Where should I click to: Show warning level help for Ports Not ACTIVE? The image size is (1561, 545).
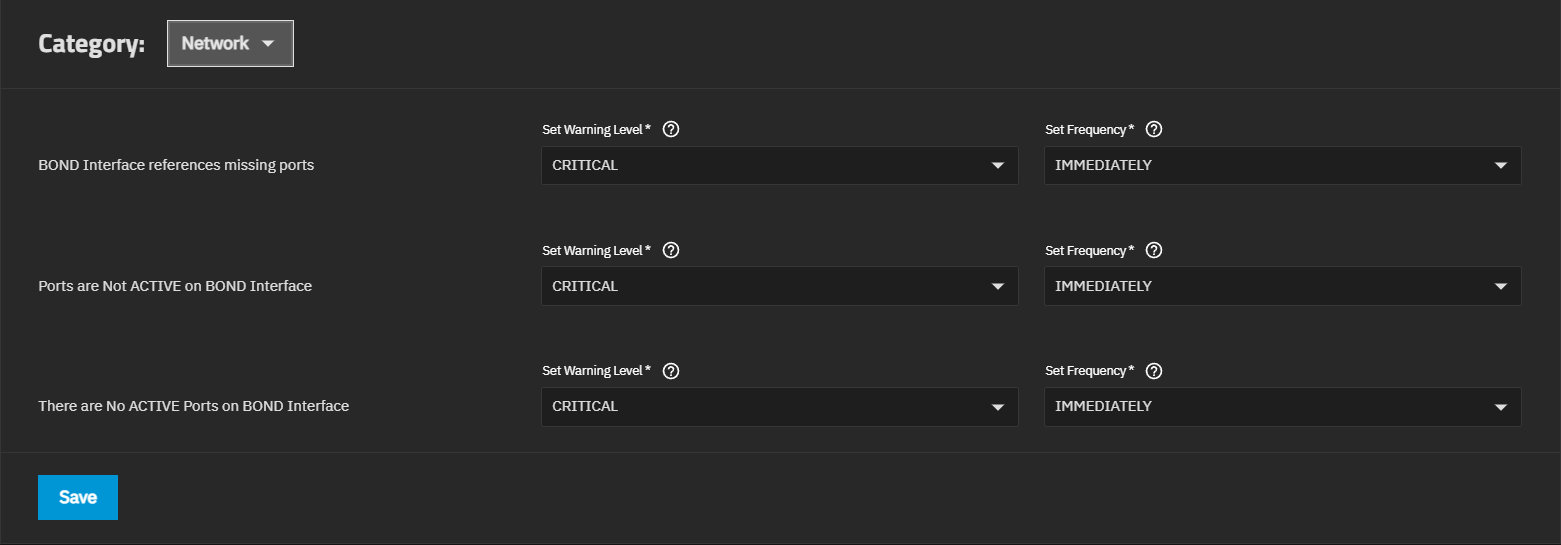point(671,250)
